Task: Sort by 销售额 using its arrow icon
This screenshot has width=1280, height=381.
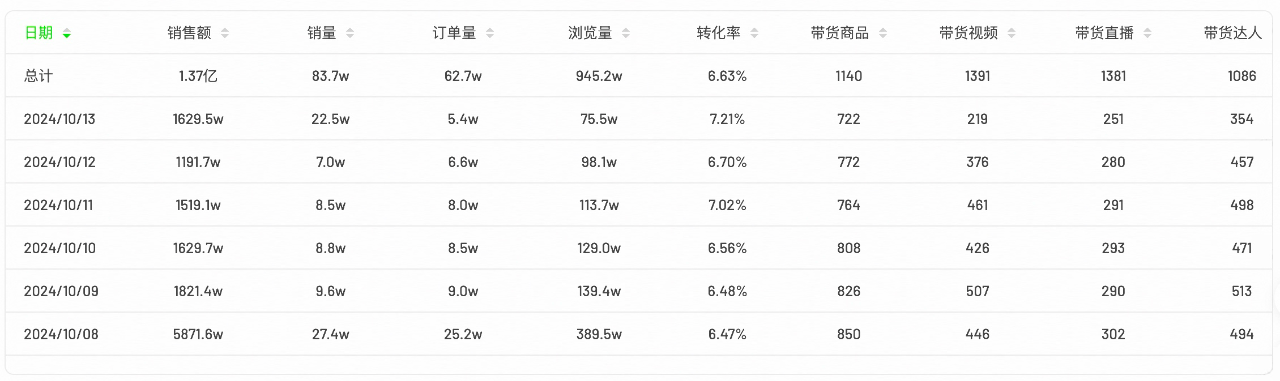Action: click(225, 34)
